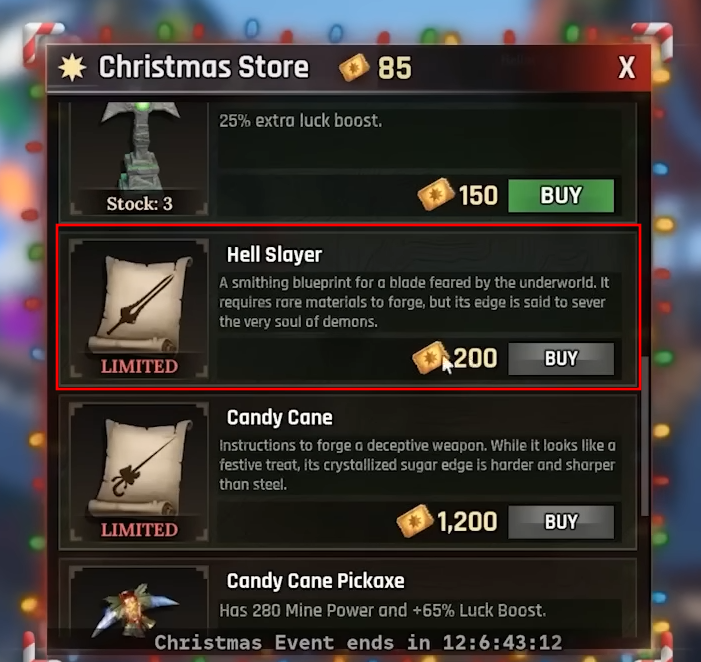701x662 pixels.
Task: Select the Candy Cane Pickaxe title
Action: coord(316,581)
